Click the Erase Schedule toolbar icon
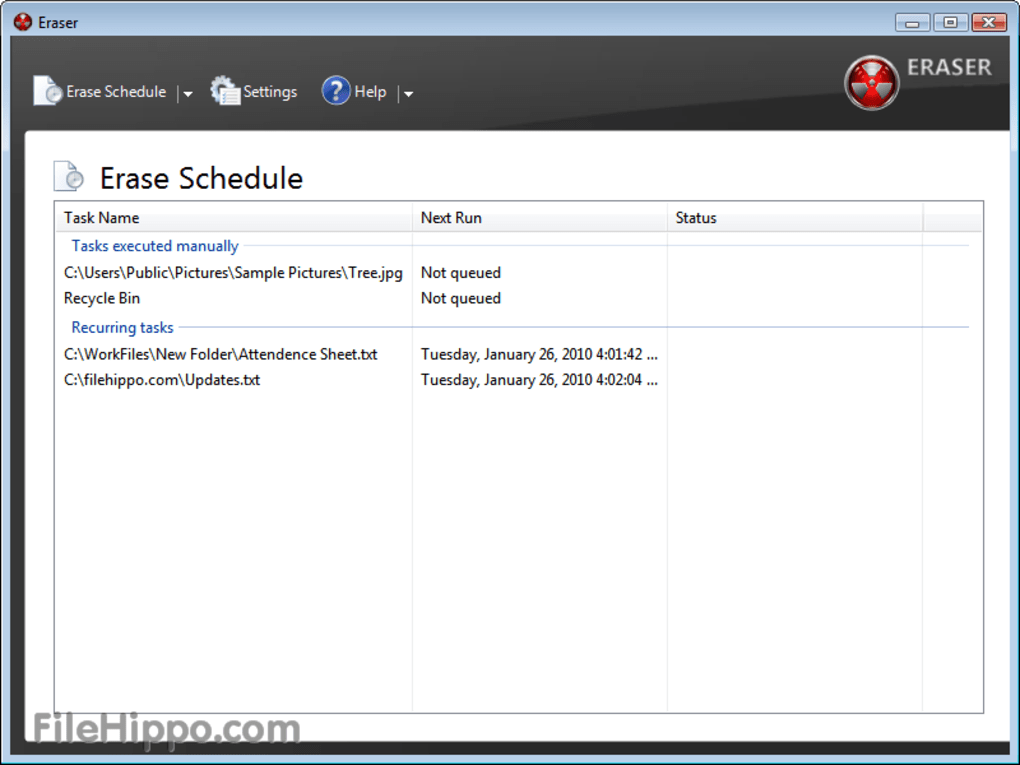The width and height of the screenshot is (1020, 765). coord(47,91)
